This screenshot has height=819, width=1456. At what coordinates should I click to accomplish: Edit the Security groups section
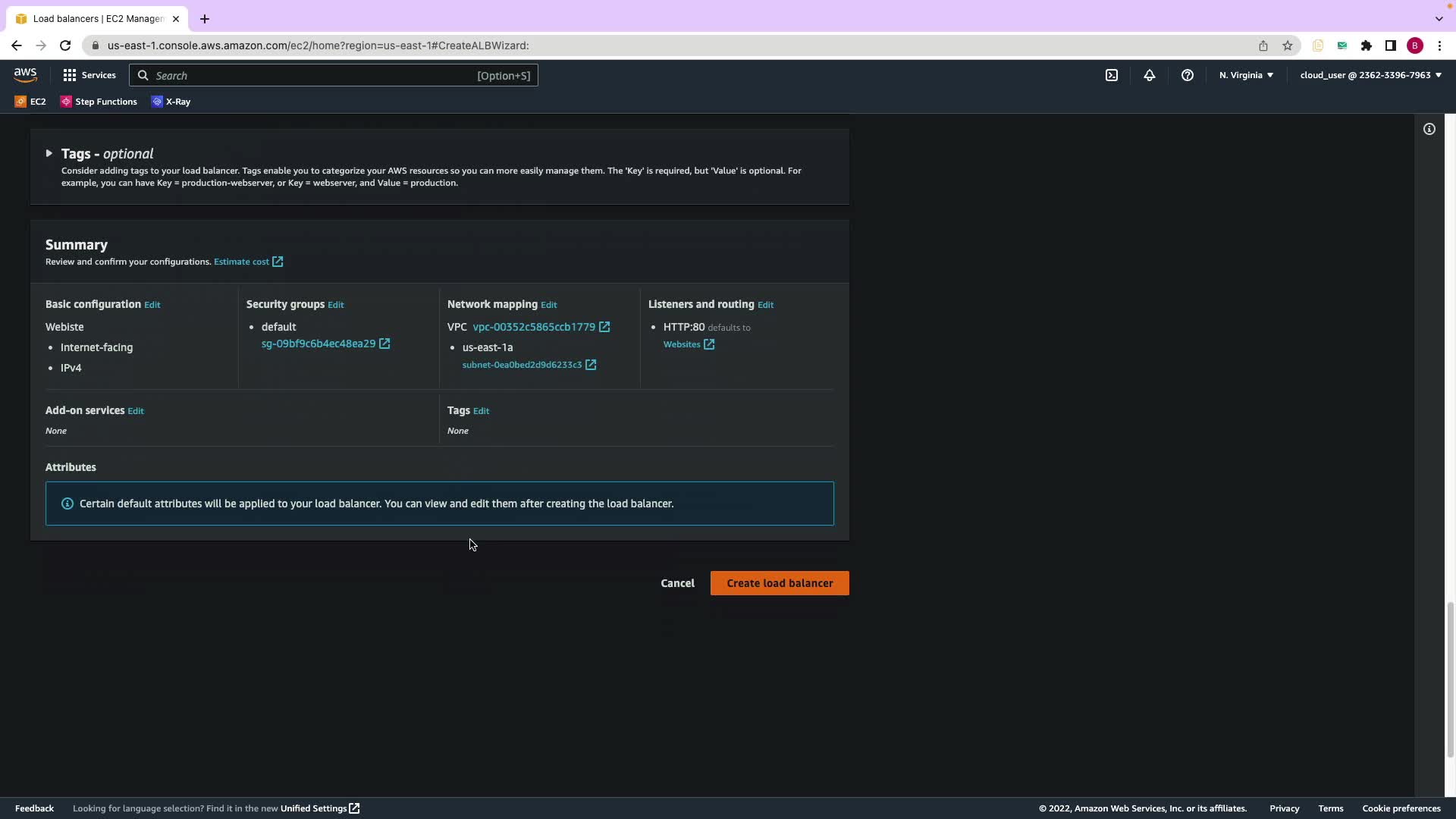335,305
